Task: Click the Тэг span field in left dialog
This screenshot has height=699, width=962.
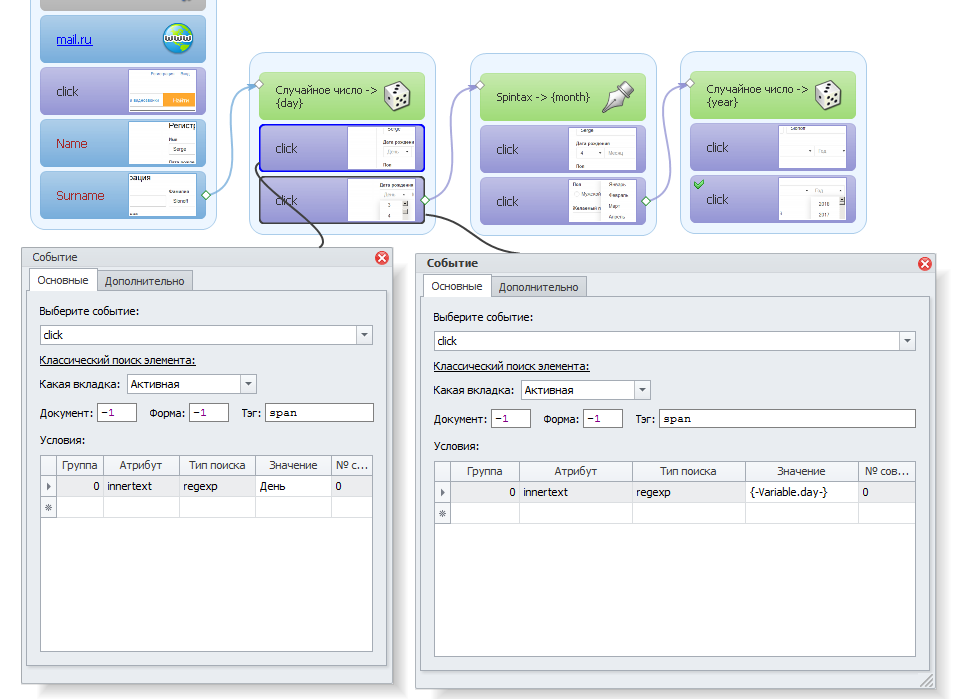Action: click(319, 413)
